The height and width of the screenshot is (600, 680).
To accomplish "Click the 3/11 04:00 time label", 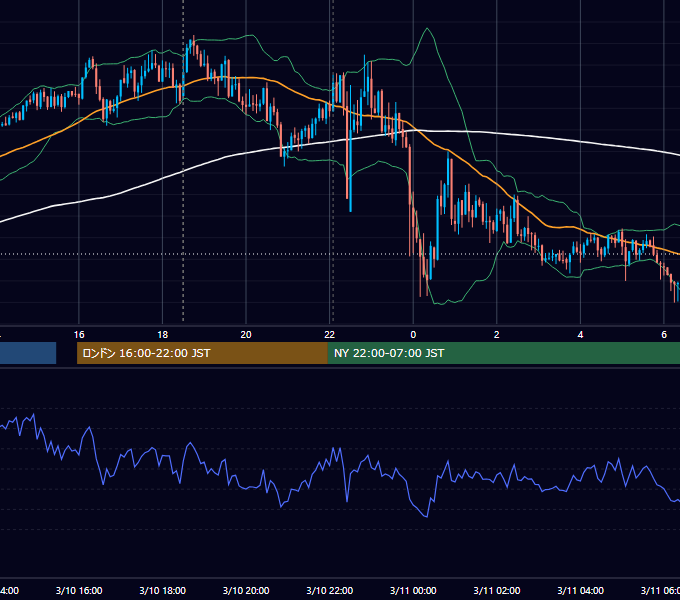I will coord(580,590).
